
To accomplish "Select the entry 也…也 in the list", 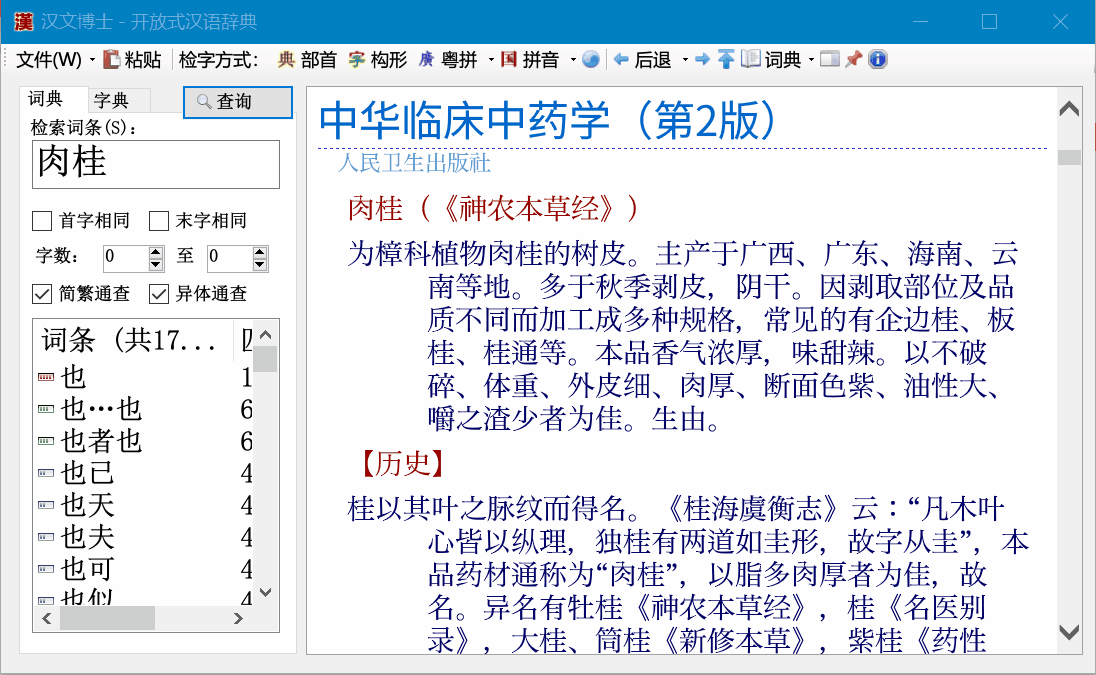I will 101,409.
